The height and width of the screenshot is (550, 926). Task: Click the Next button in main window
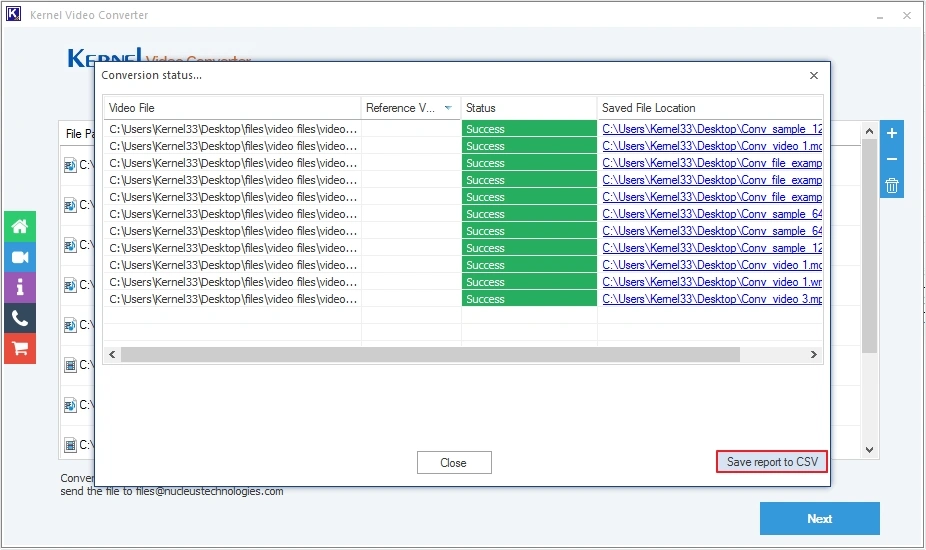(820, 519)
